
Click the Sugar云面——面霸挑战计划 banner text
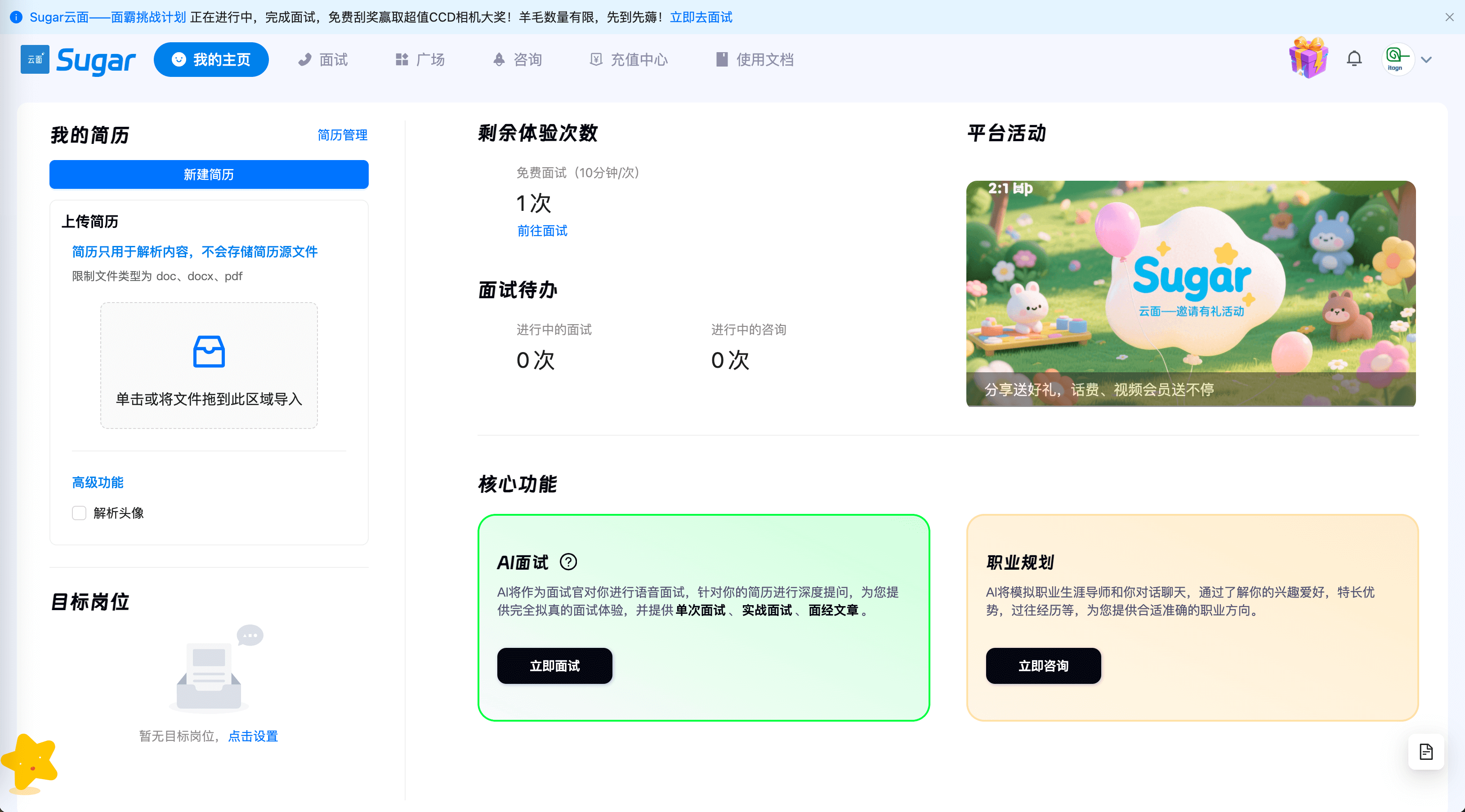point(108,17)
